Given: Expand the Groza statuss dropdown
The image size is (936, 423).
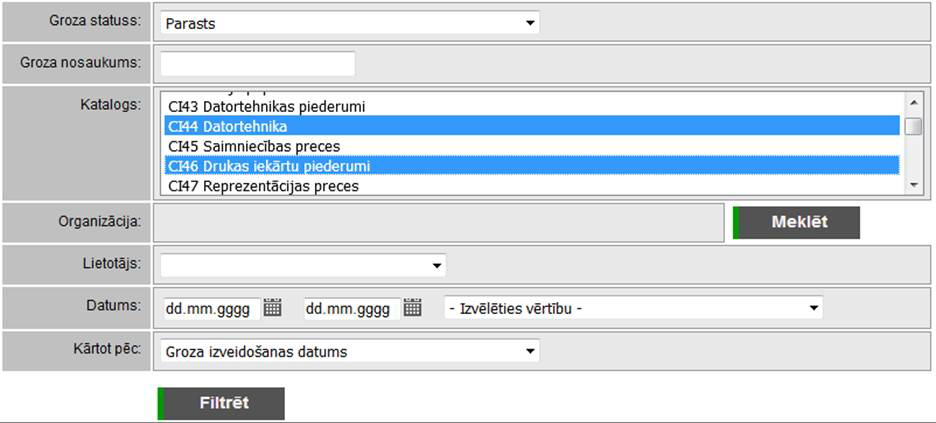Looking at the screenshot, I should 530,22.
